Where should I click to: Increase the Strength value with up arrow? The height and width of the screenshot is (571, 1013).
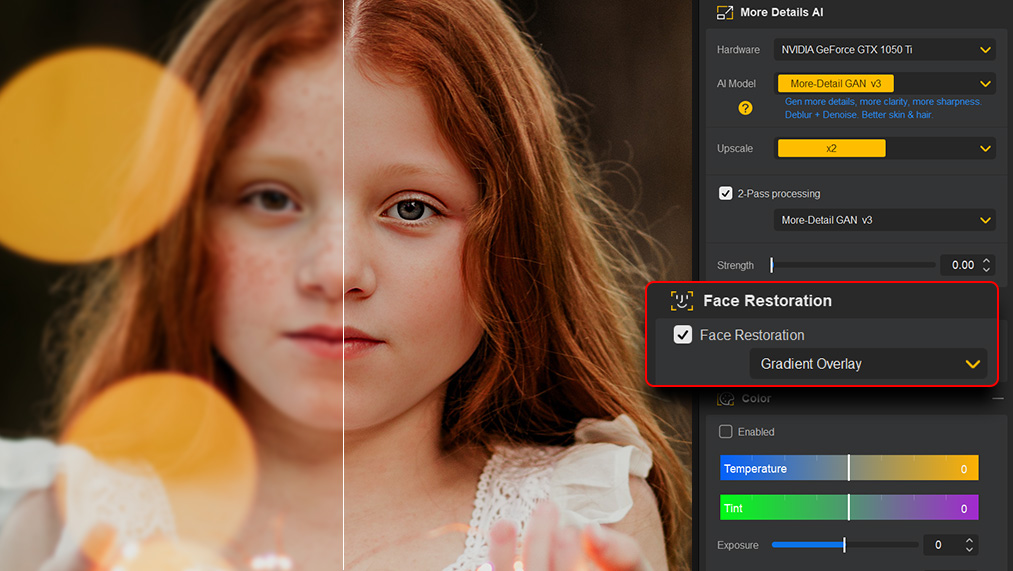[x=987, y=260]
